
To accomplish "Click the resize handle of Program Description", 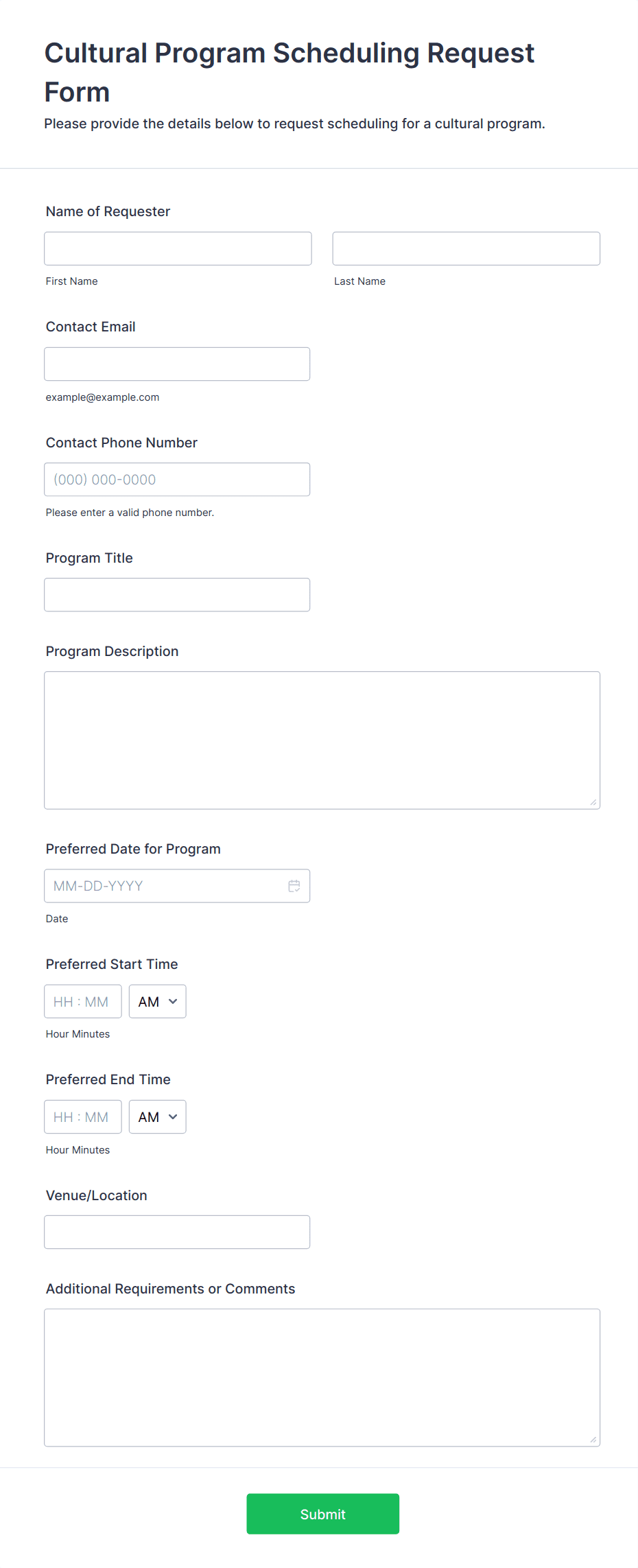I will [x=594, y=801].
